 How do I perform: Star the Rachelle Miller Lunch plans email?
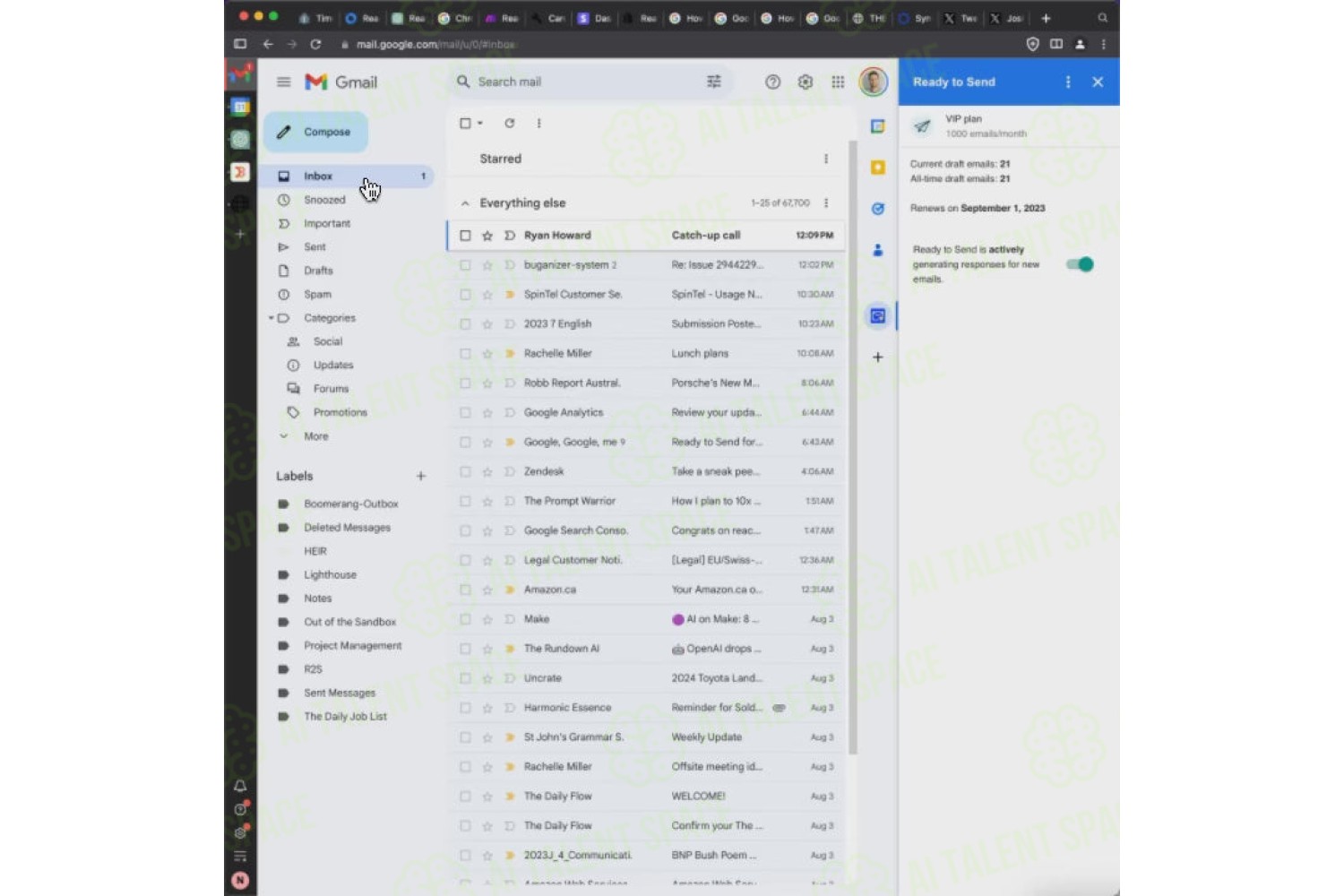tap(487, 354)
